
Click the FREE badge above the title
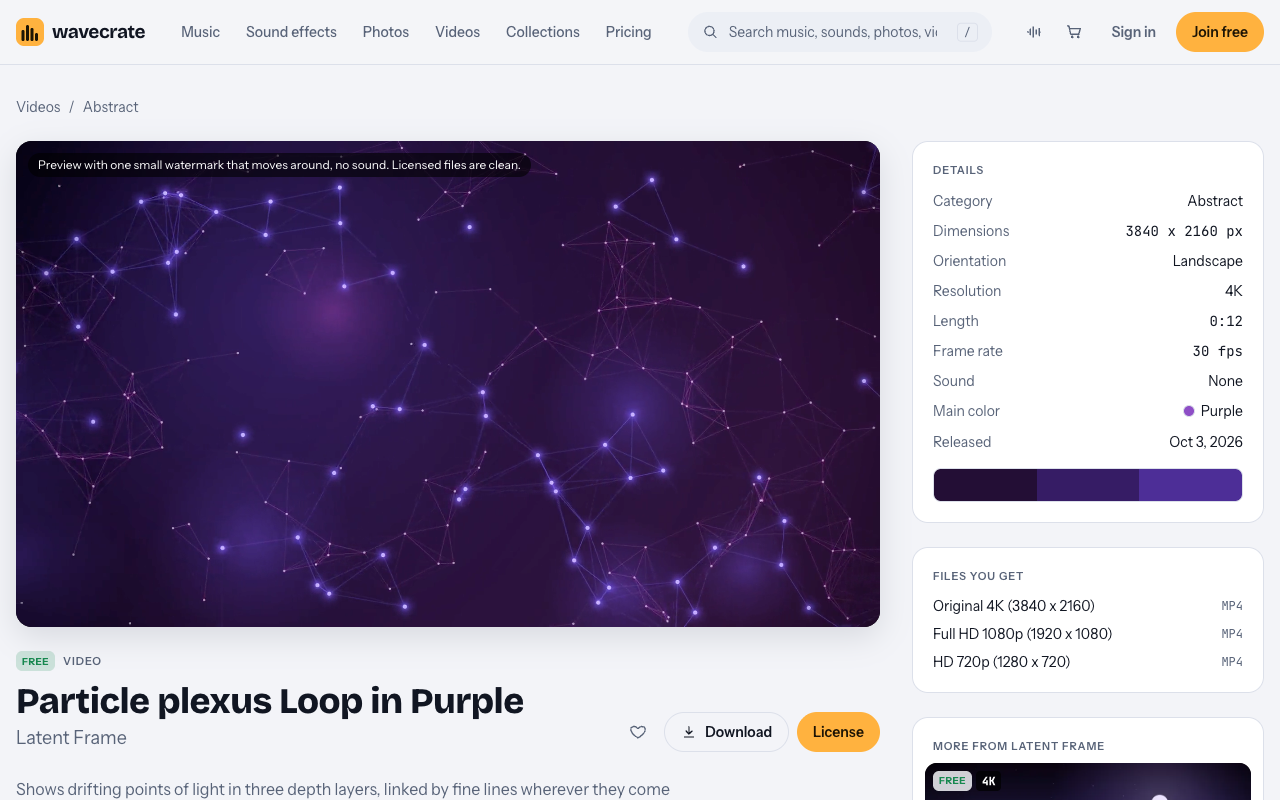click(35, 661)
